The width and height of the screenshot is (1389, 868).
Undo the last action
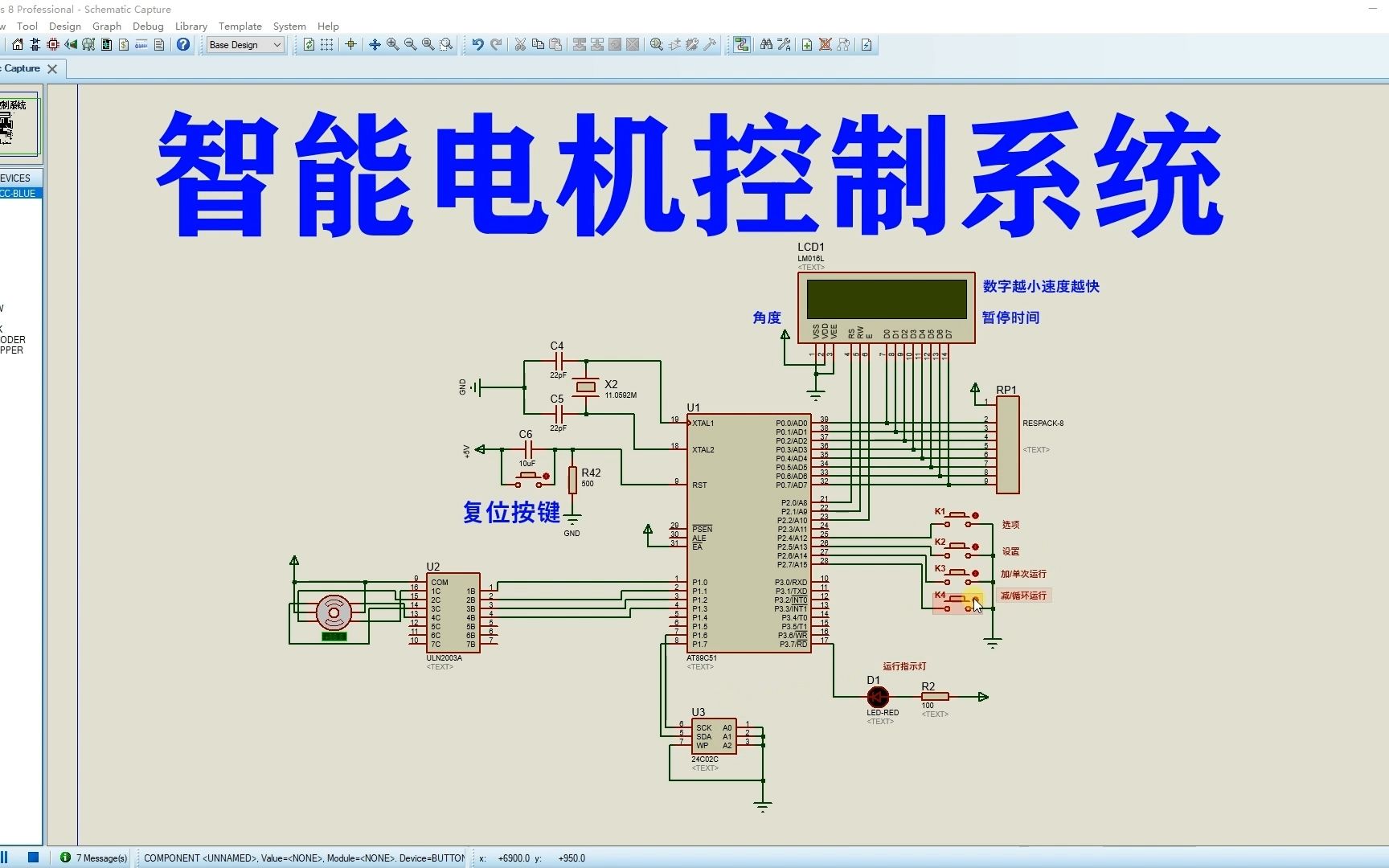click(x=478, y=45)
